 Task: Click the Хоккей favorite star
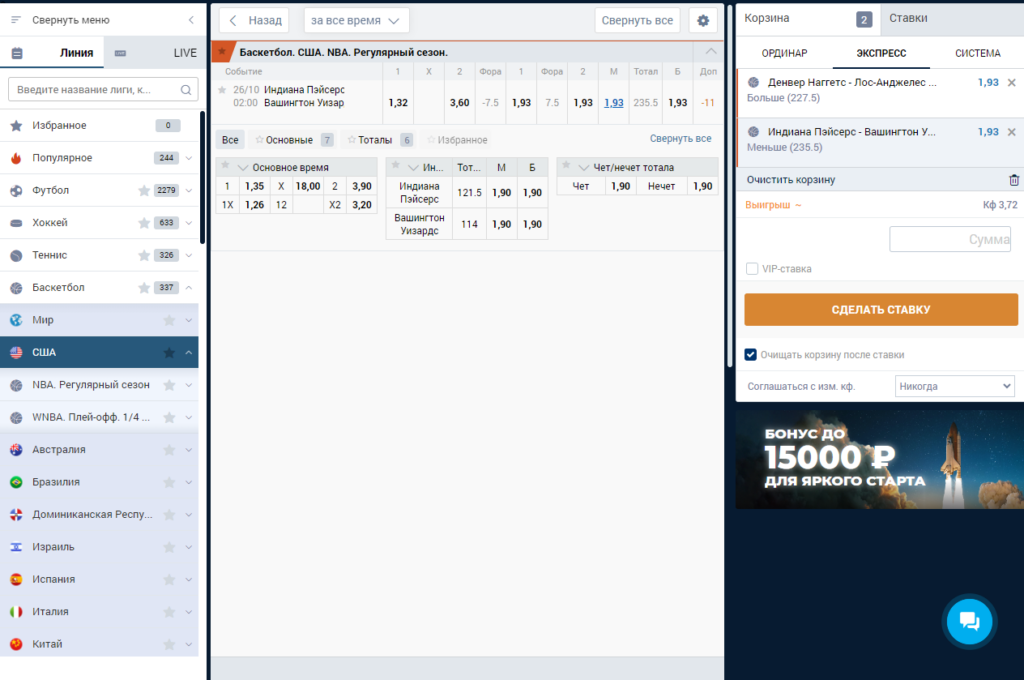coord(144,223)
